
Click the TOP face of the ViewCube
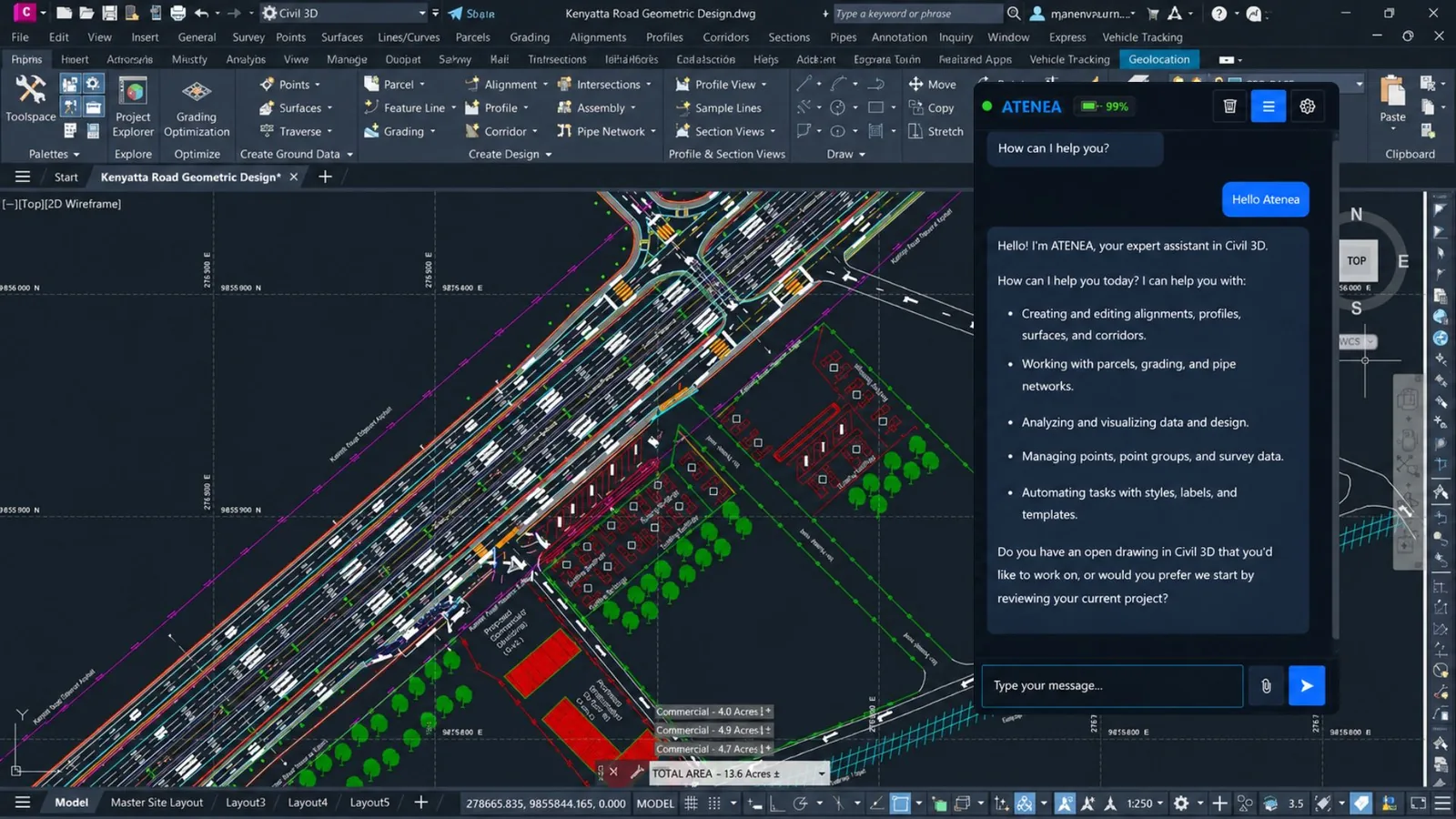pos(1357,261)
